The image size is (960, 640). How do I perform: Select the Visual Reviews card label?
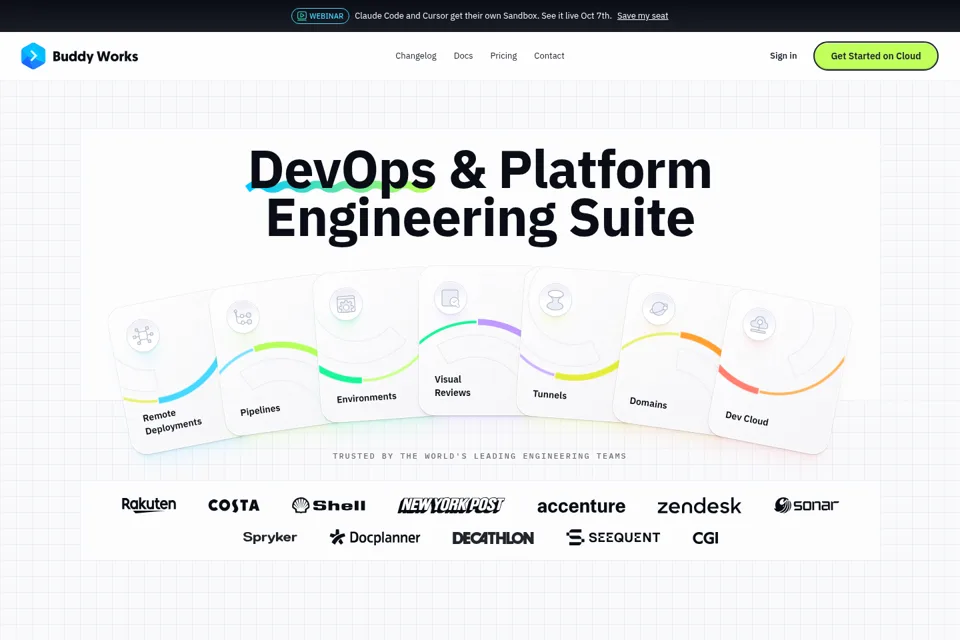coord(452,386)
